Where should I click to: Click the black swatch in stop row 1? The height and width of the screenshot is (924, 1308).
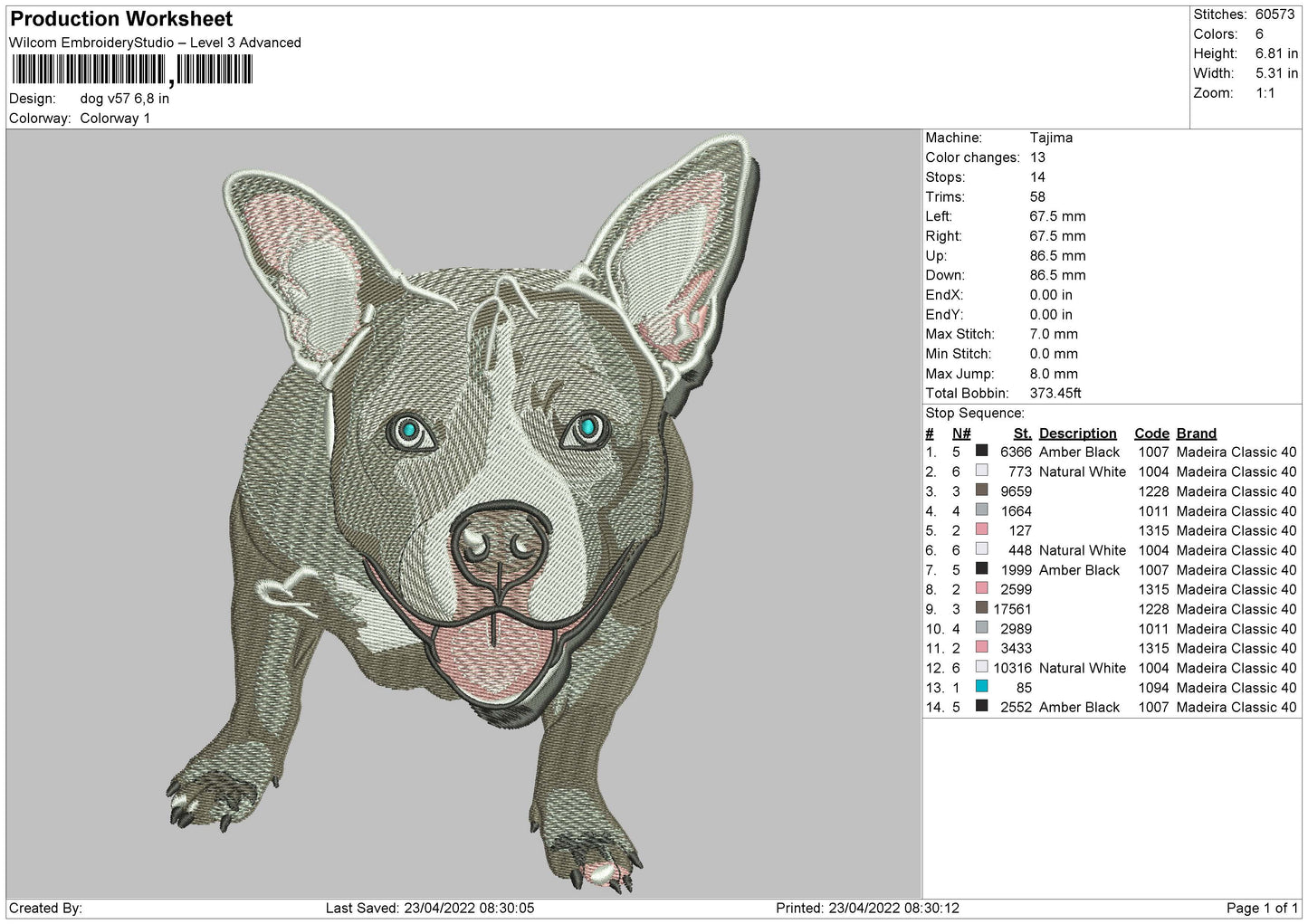981,451
